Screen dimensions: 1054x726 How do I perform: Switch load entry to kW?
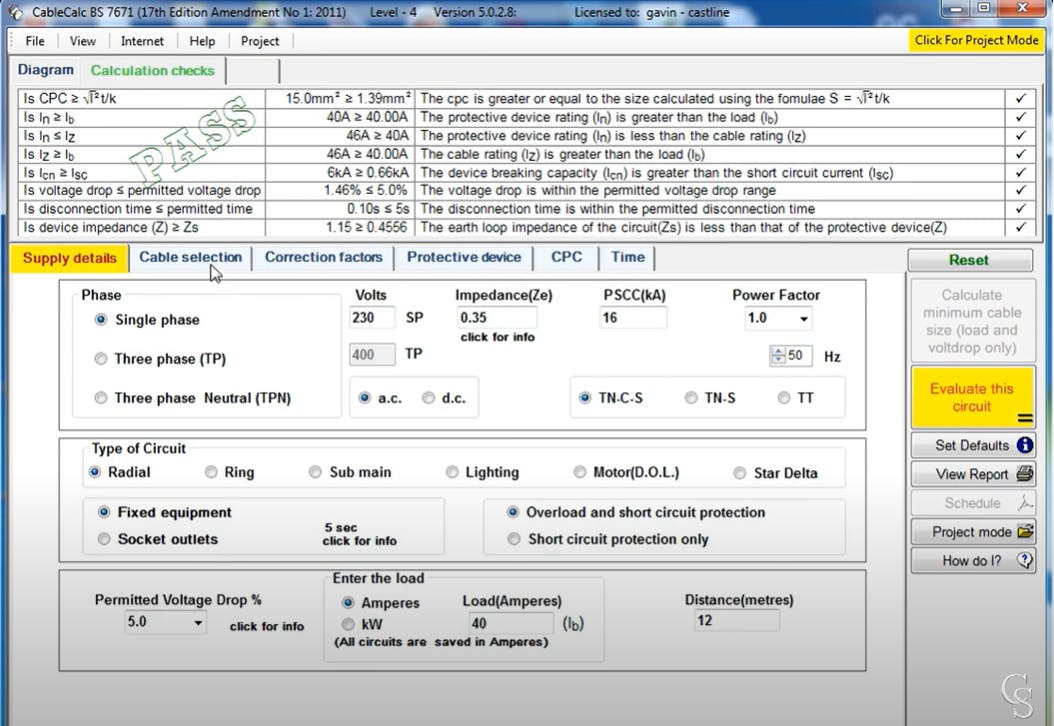point(348,624)
